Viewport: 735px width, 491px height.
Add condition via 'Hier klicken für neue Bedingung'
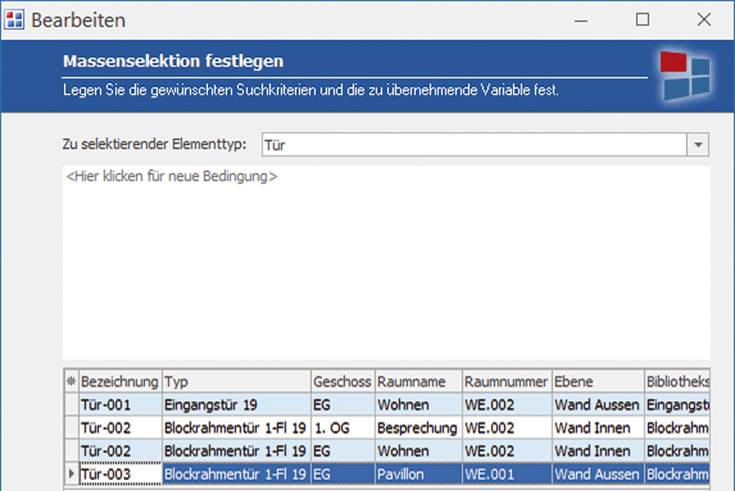[172, 177]
